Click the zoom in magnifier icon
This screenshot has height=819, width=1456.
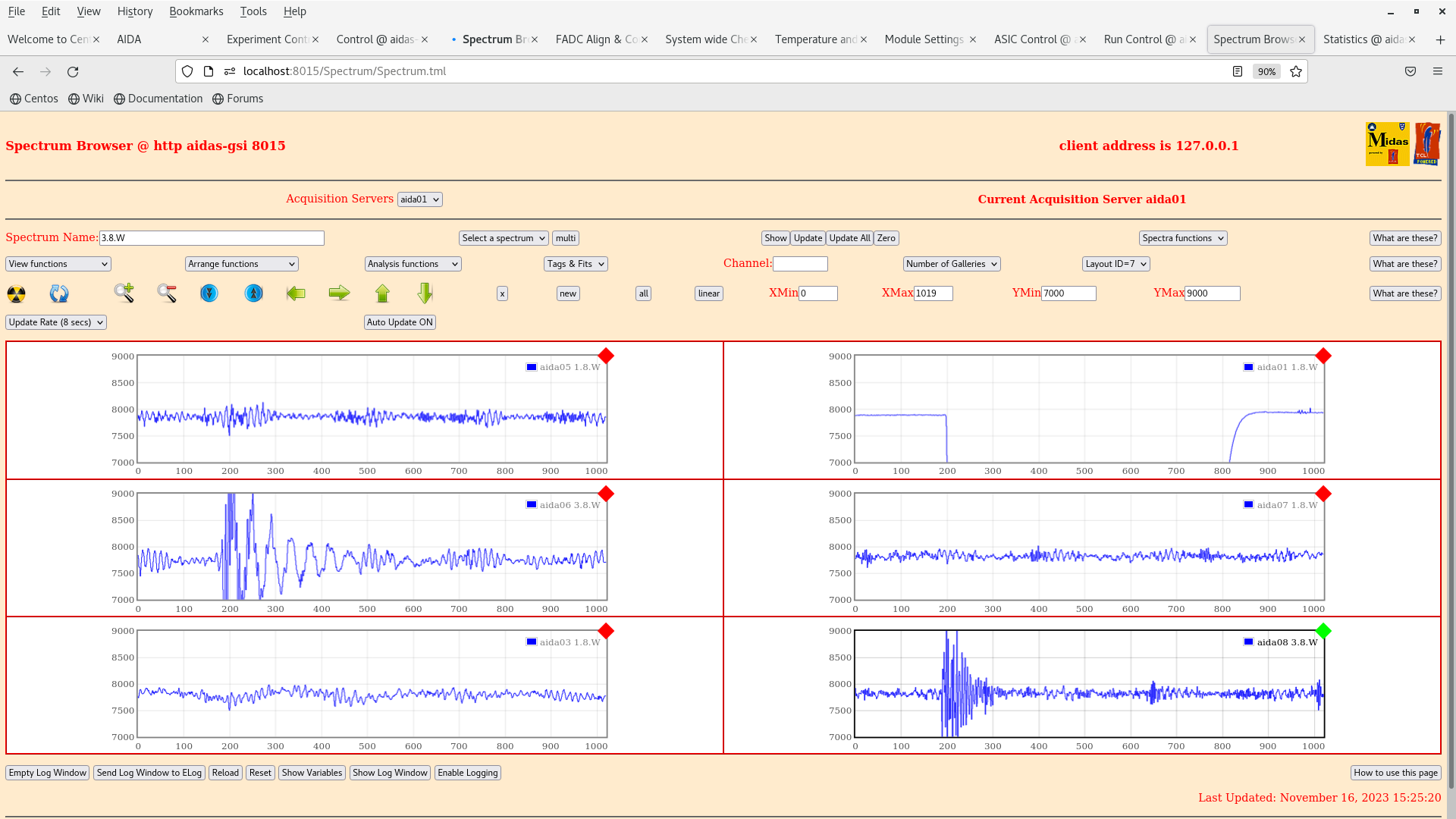[x=124, y=293]
